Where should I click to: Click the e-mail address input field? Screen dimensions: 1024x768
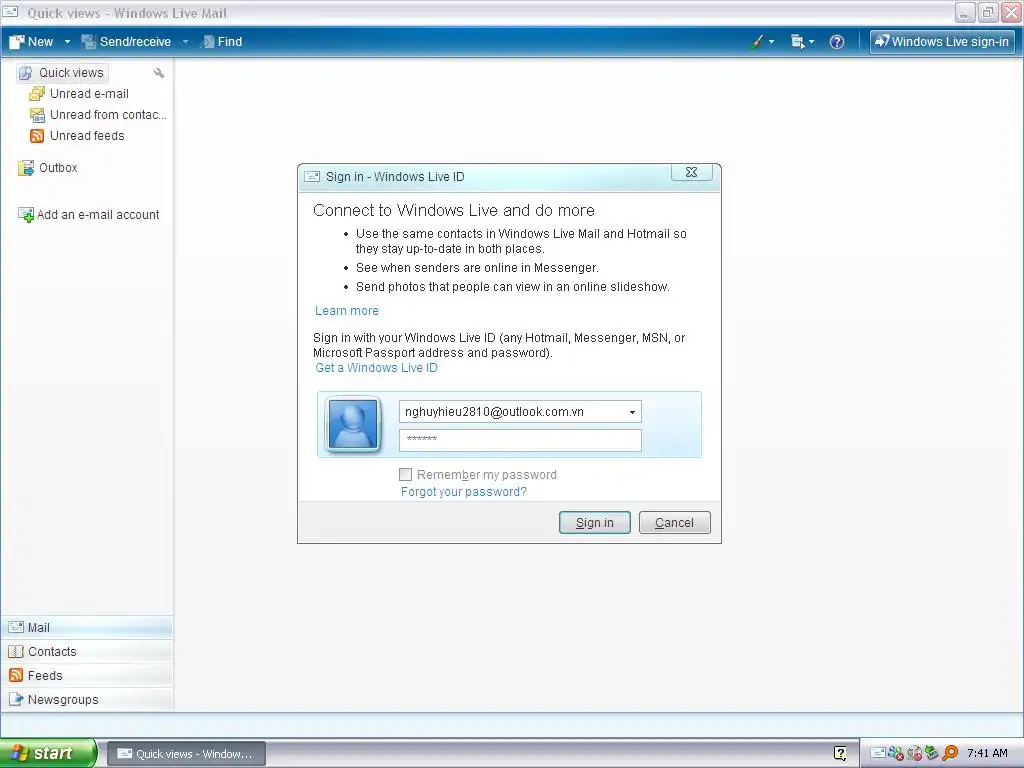(520, 412)
